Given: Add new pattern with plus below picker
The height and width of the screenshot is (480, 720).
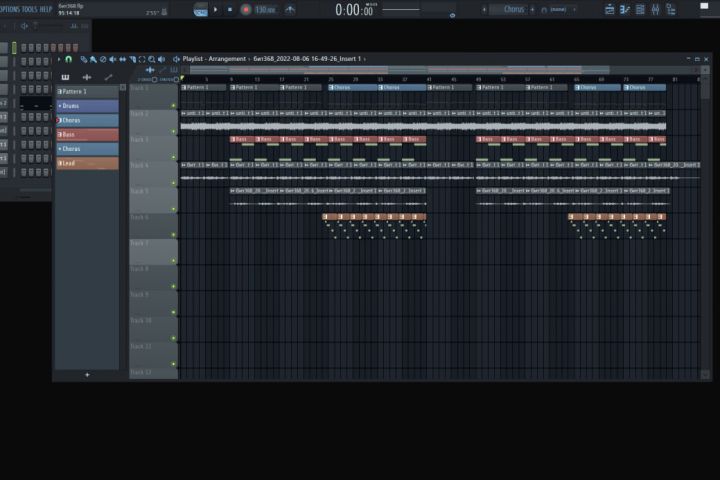Looking at the screenshot, I should (87, 375).
